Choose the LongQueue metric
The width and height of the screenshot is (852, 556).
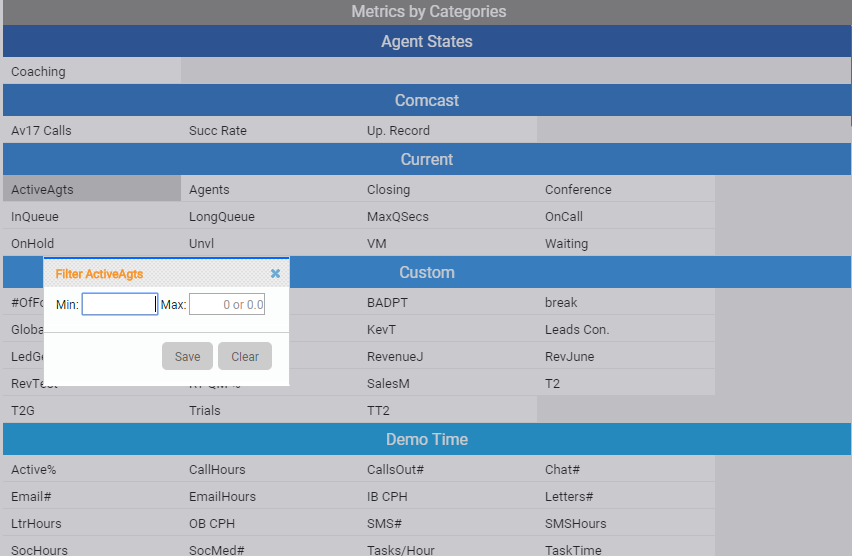coord(269,216)
